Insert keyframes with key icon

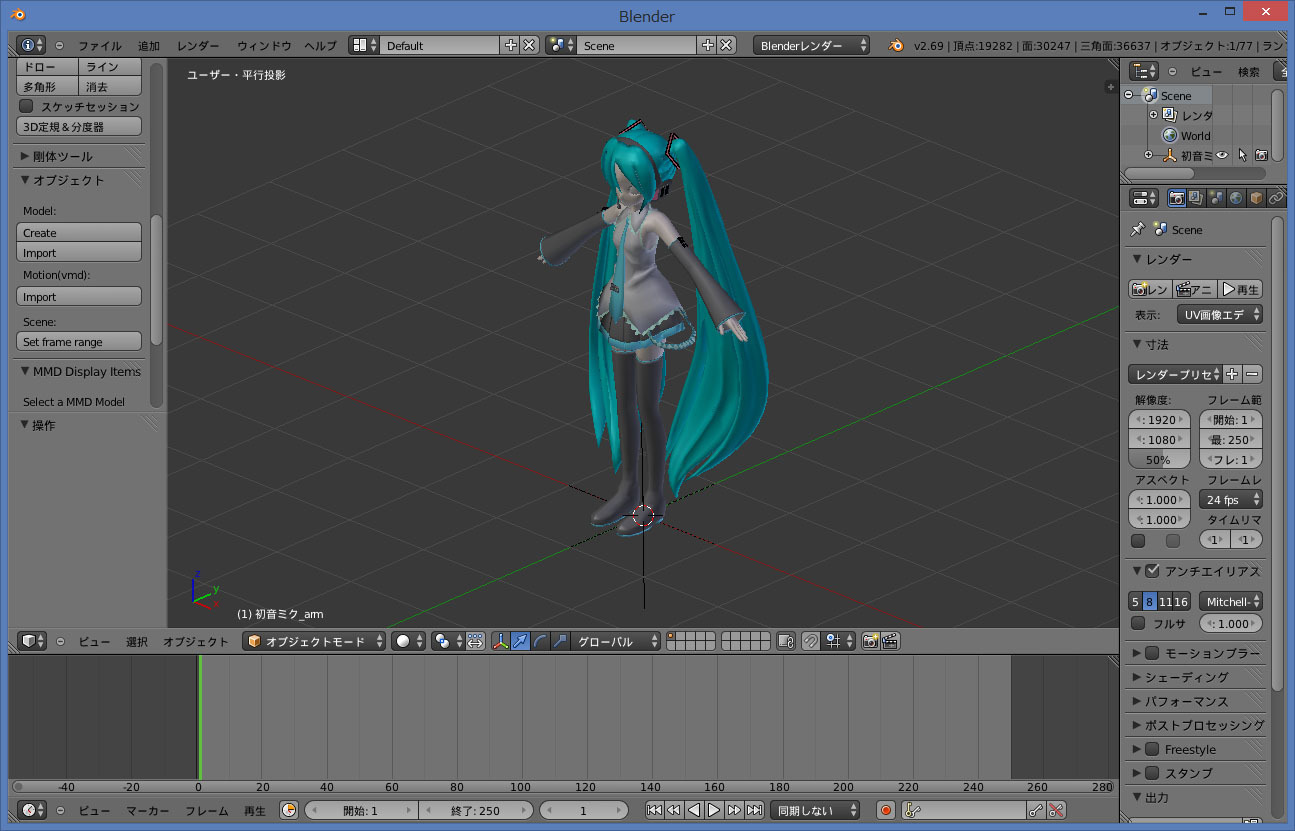coord(1037,810)
